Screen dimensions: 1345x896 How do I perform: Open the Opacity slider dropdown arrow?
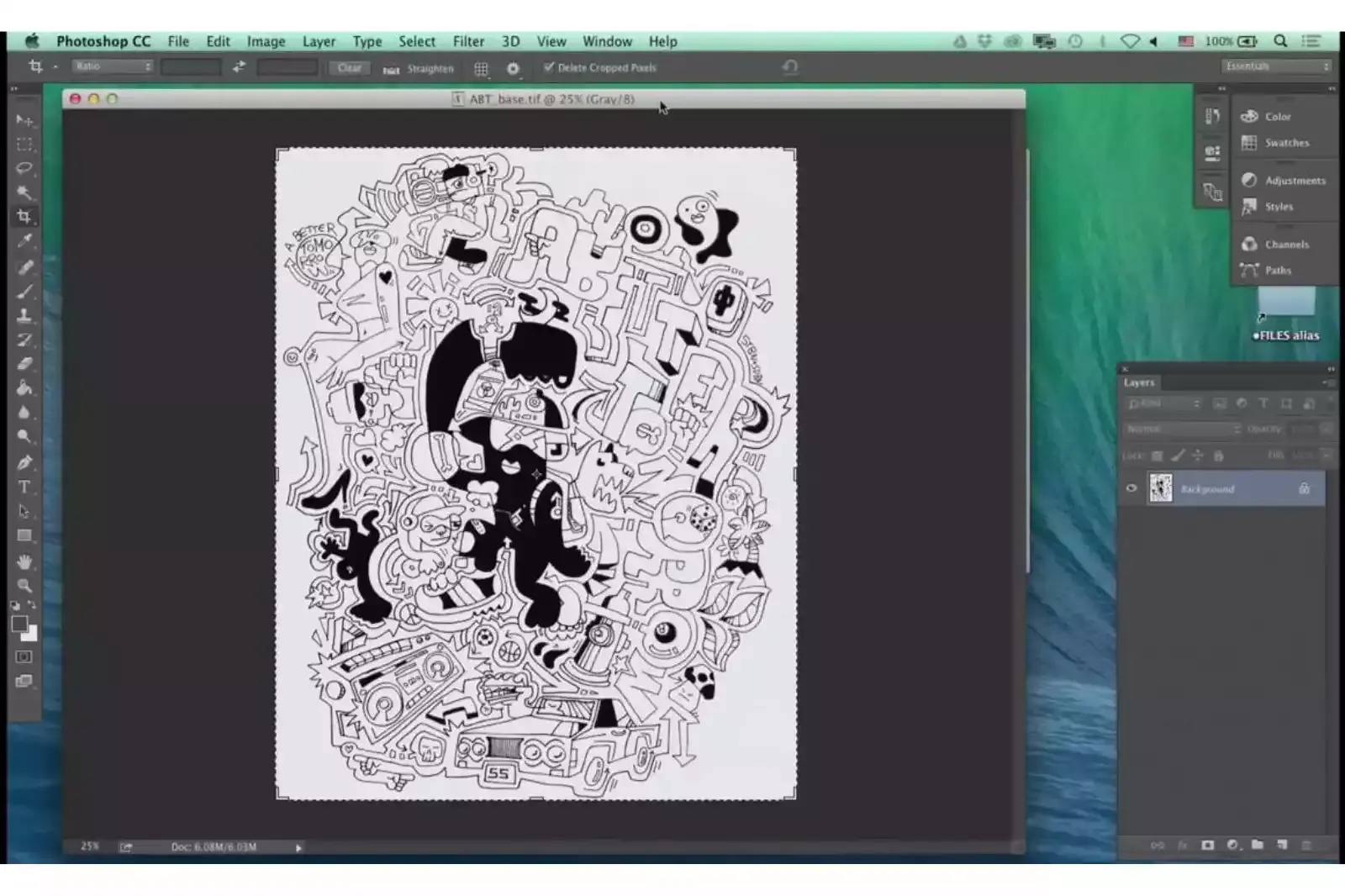[1327, 429]
